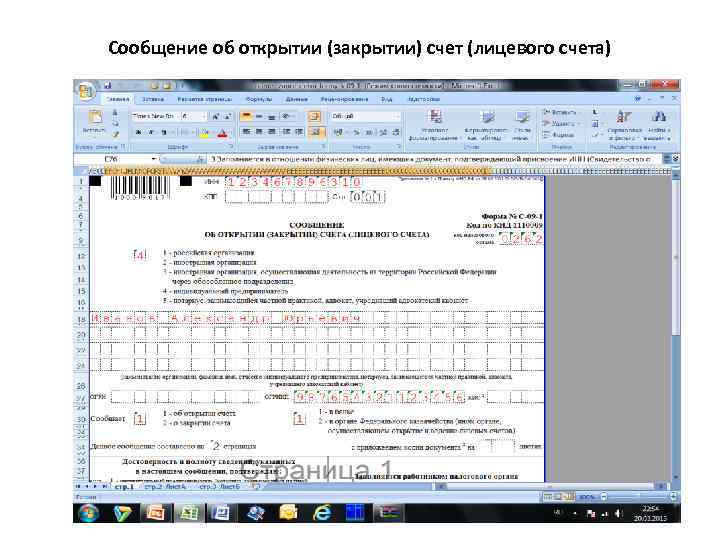This screenshot has height=540, width=720.
Task: Toggle Wrap Text in the alignment group
Action: point(315,116)
